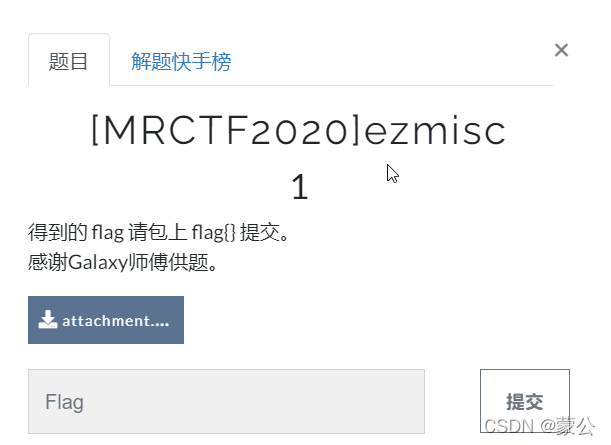
Task: Click the word Galaxy in the credits
Action: tap(98, 263)
